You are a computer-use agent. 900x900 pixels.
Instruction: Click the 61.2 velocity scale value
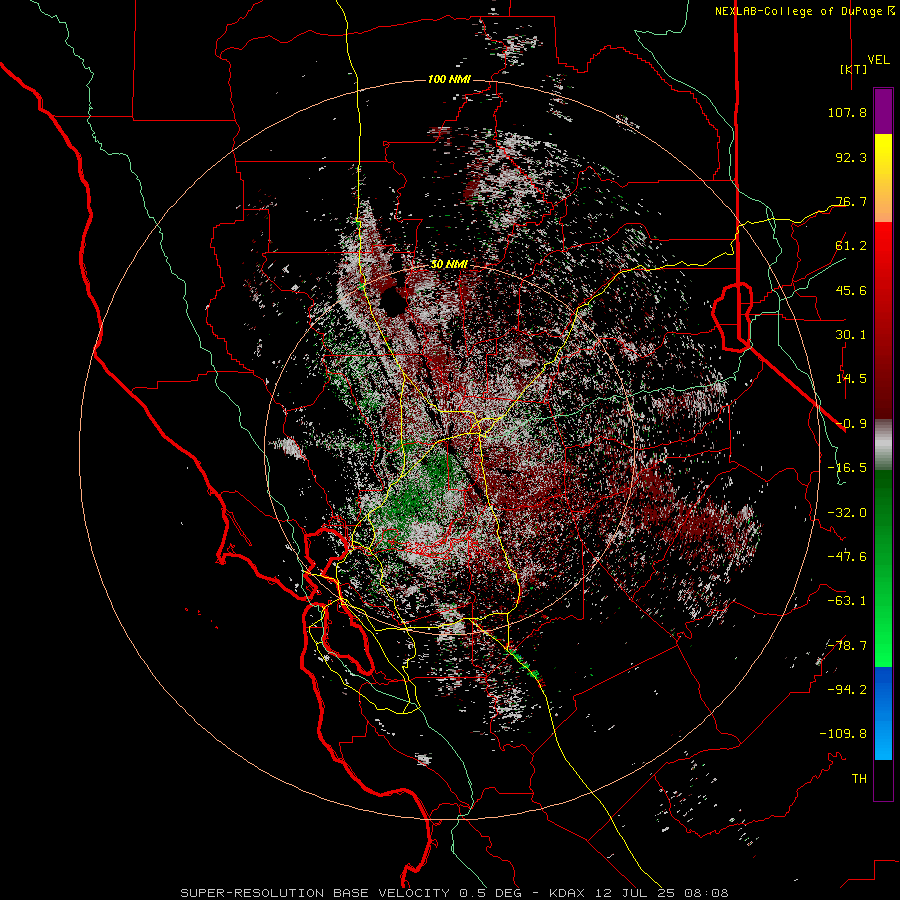851,246
